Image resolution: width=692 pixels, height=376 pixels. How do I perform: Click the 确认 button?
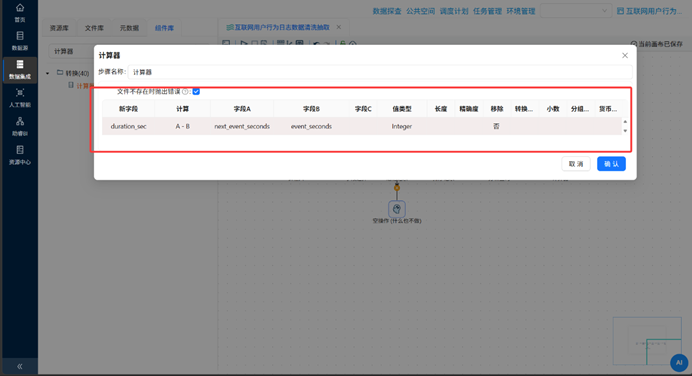pyautogui.click(x=611, y=164)
